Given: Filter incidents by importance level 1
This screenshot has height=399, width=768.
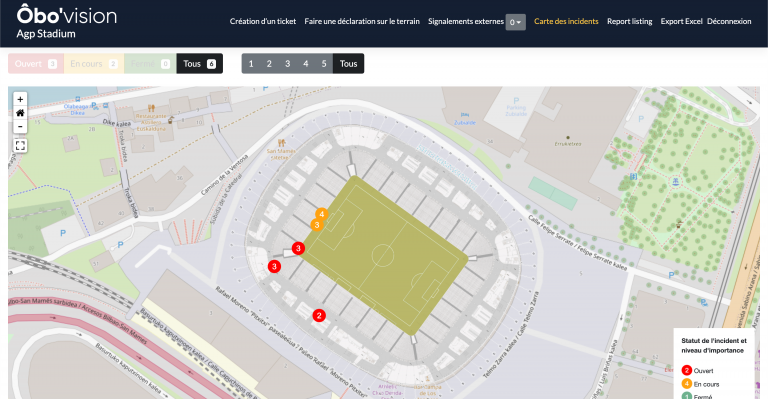Looking at the screenshot, I should click(251, 64).
